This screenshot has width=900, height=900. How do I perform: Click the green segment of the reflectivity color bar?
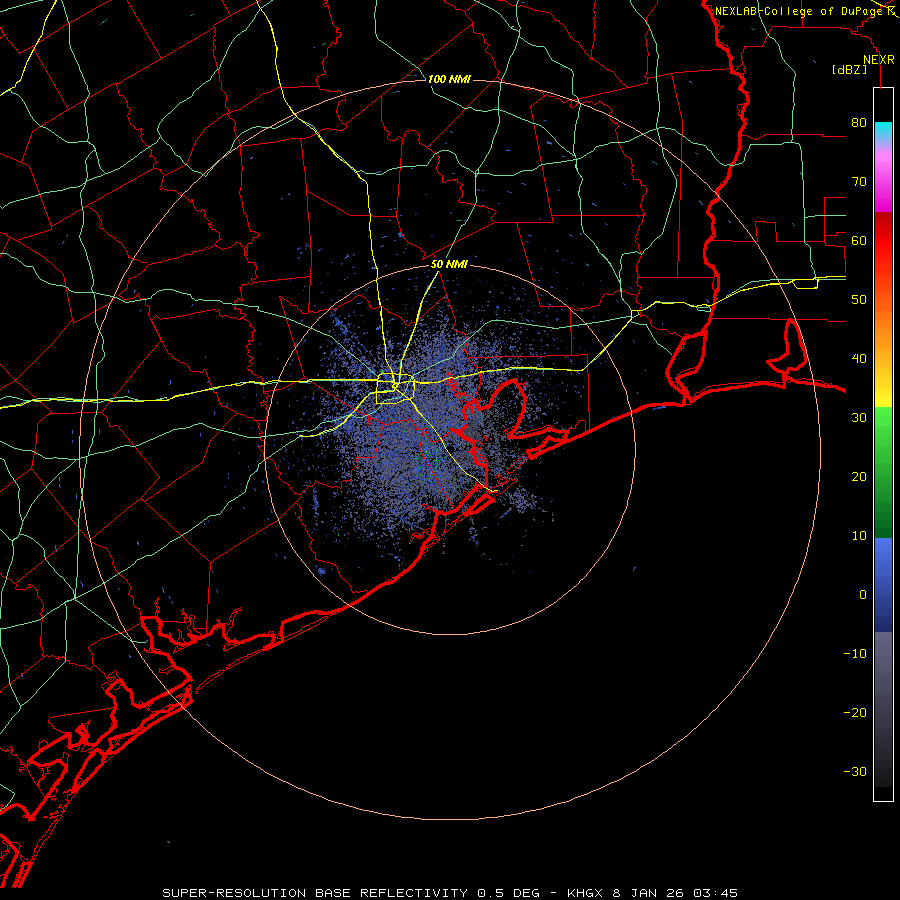pos(883,472)
